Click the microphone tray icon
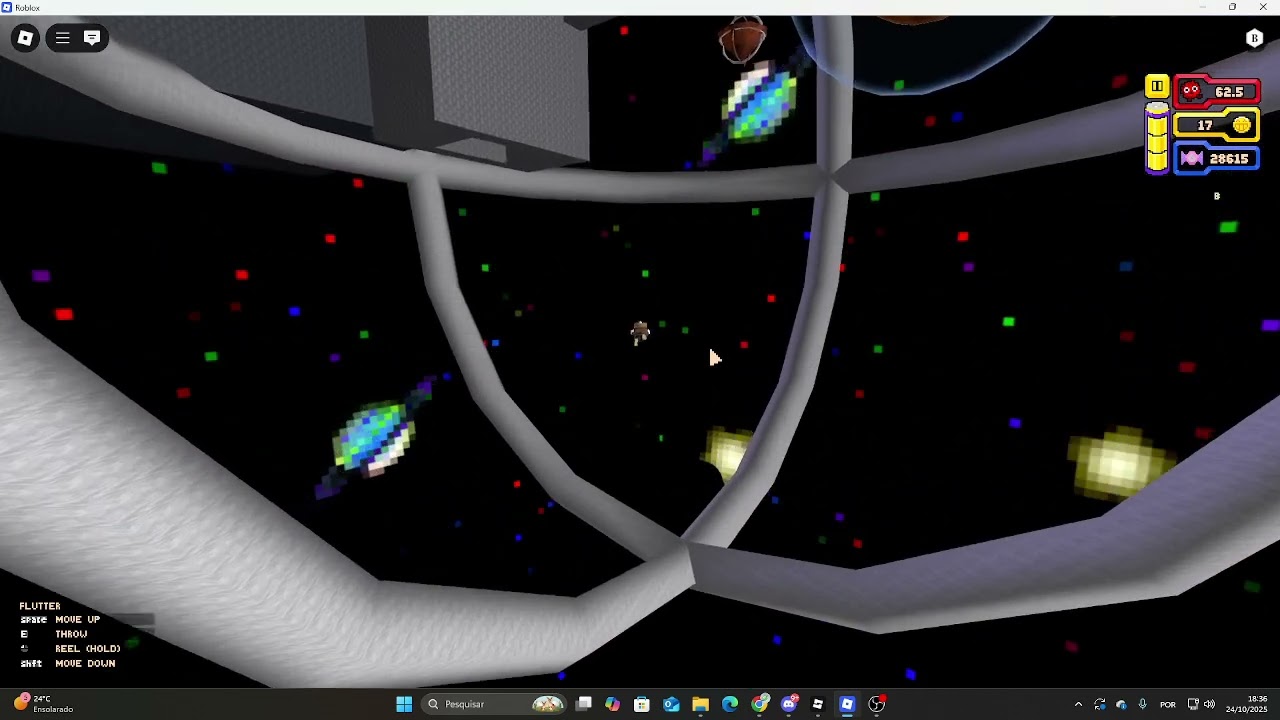This screenshot has height=720, width=1280. tap(1142, 704)
